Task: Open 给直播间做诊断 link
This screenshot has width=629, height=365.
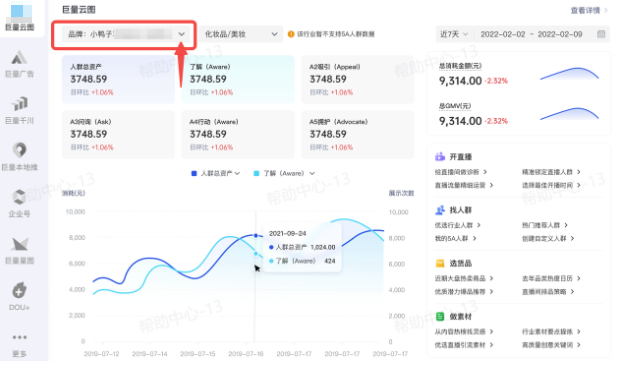Action: coord(461,172)
